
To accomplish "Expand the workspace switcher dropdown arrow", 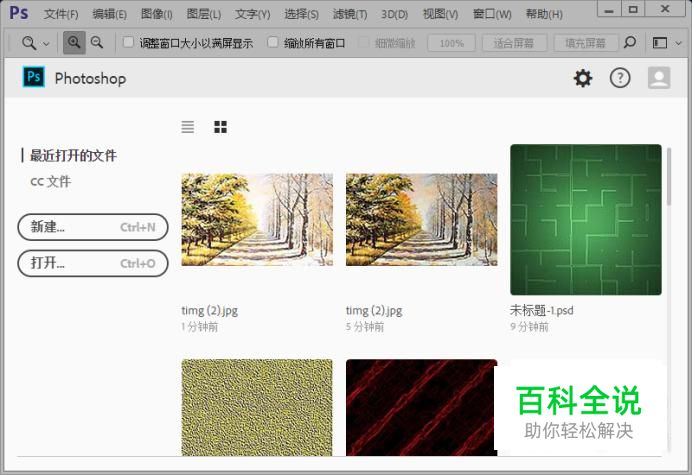I will (679, 43).
